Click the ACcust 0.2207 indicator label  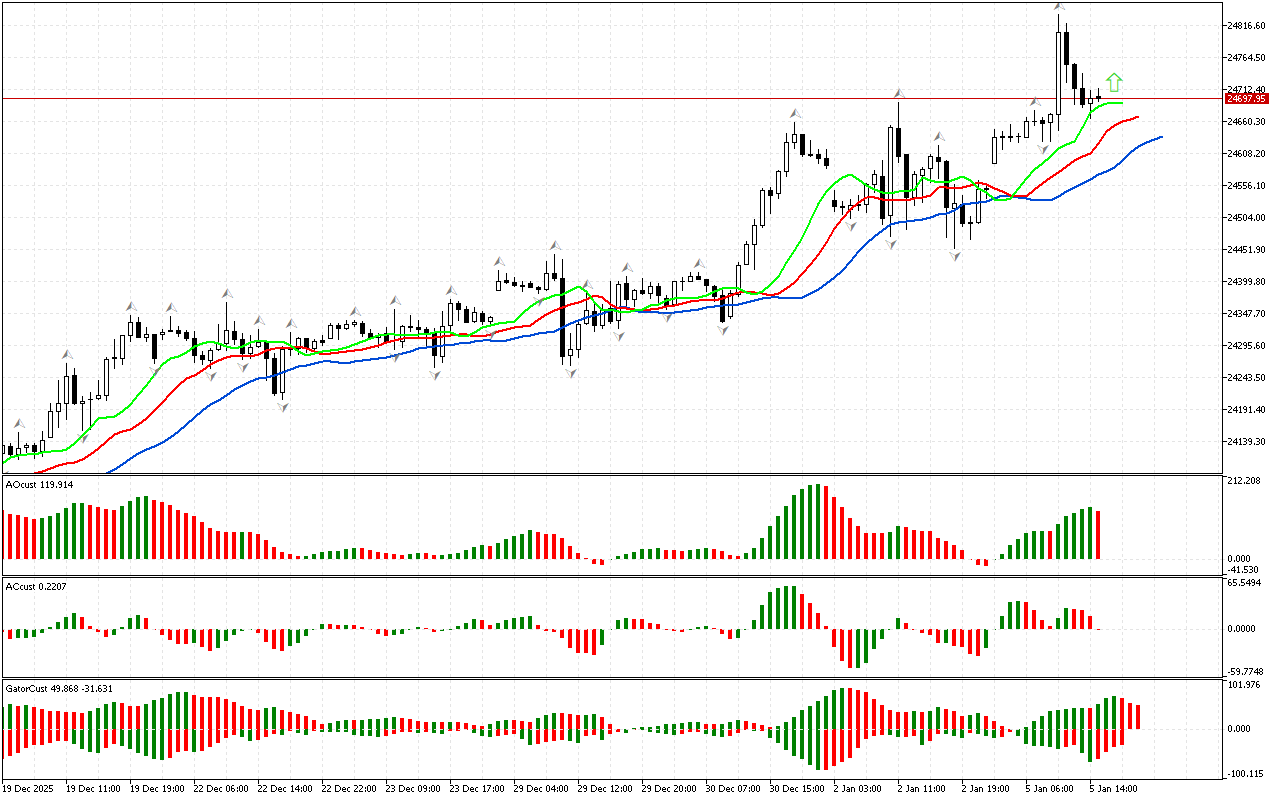click(x=37, y=586)
